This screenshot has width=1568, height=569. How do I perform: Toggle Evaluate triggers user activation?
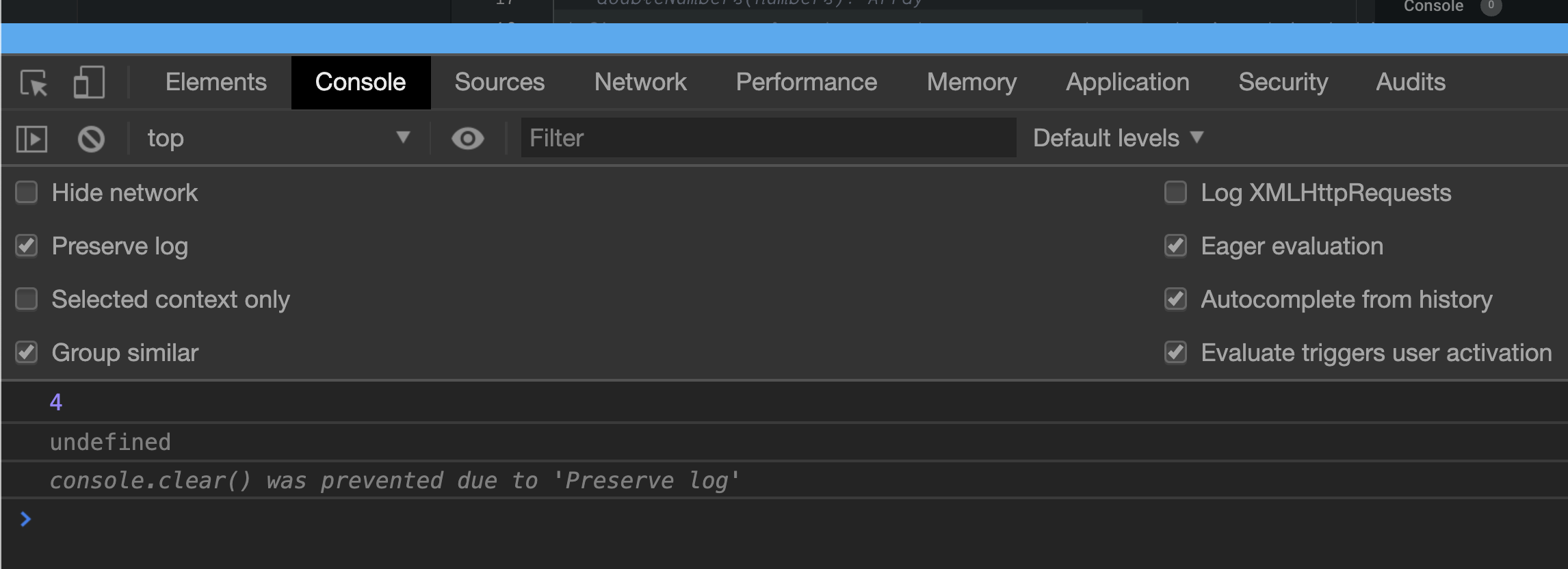(1175, 352)
